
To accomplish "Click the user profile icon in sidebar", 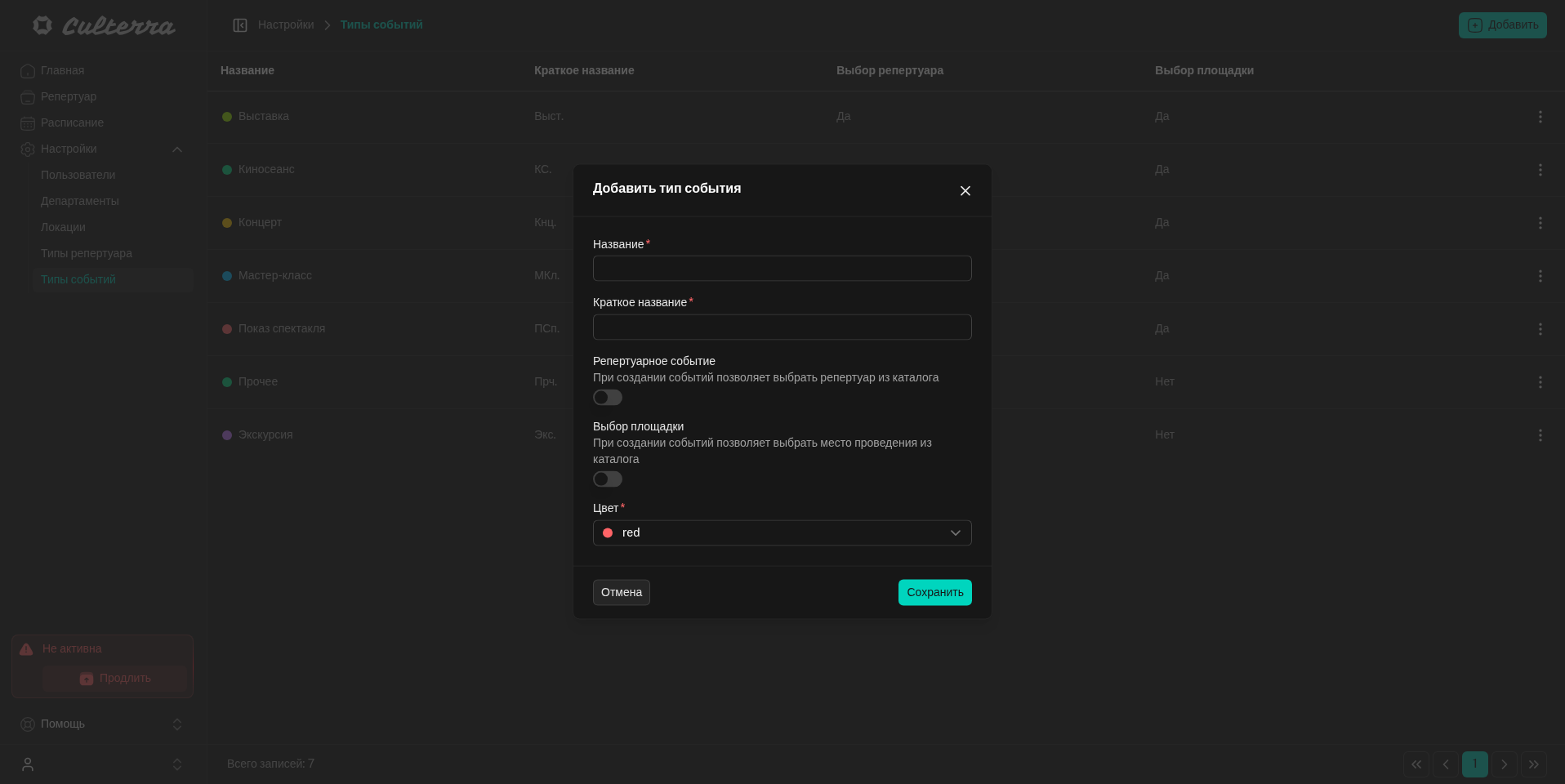I will [x=28, y=764].
